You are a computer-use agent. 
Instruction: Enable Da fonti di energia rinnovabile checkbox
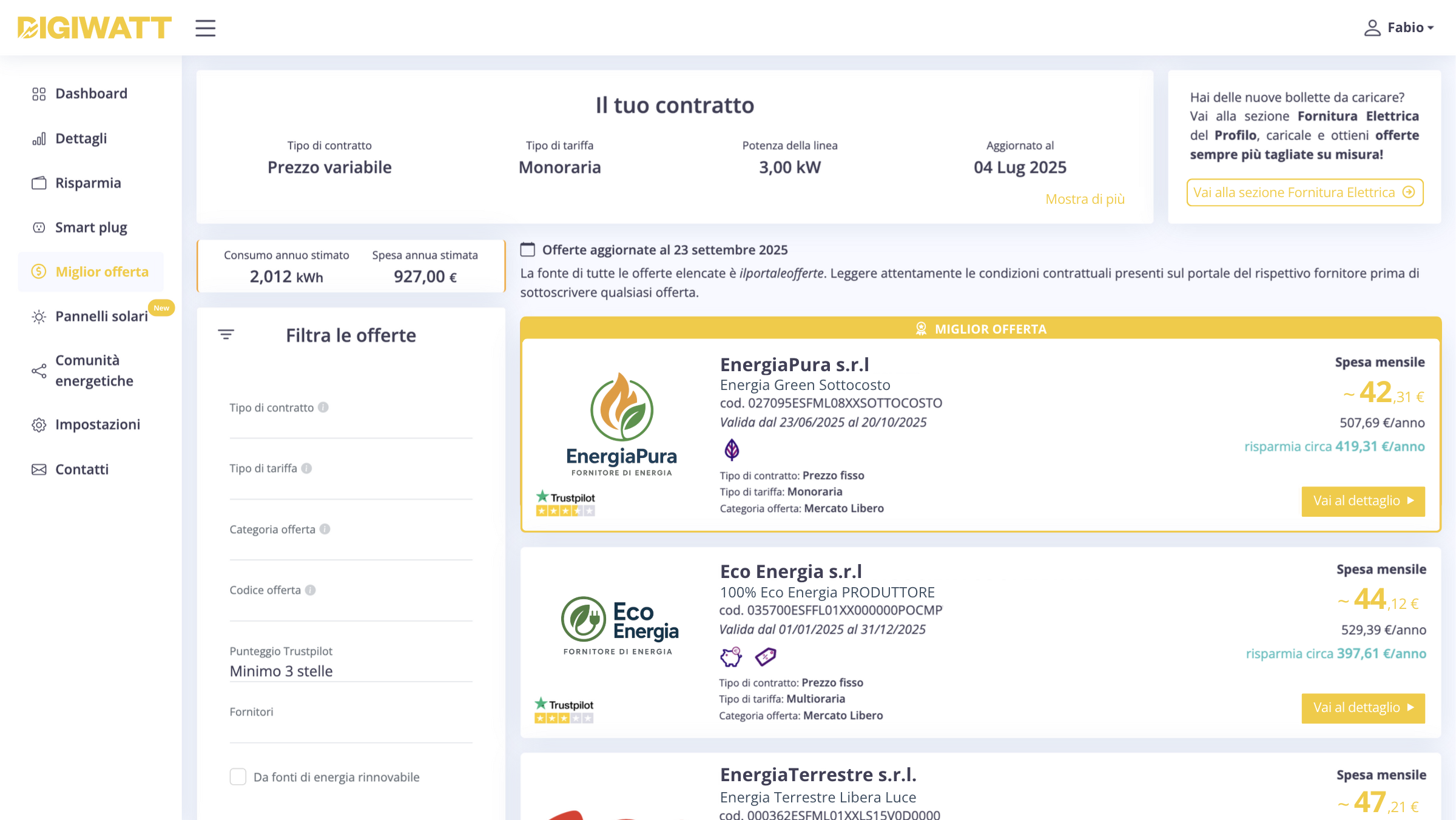click(x=238, y=777)
